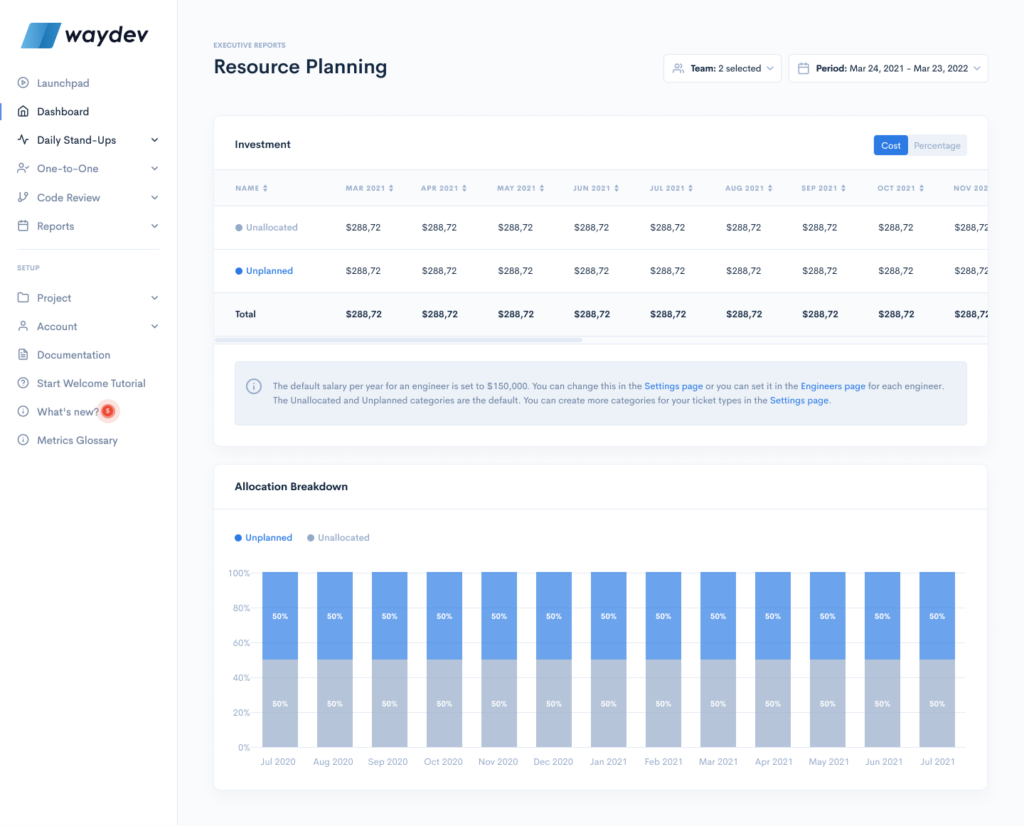1024x826 pixels.
Task: Open the Documentation page
Action: coord(22,354)
